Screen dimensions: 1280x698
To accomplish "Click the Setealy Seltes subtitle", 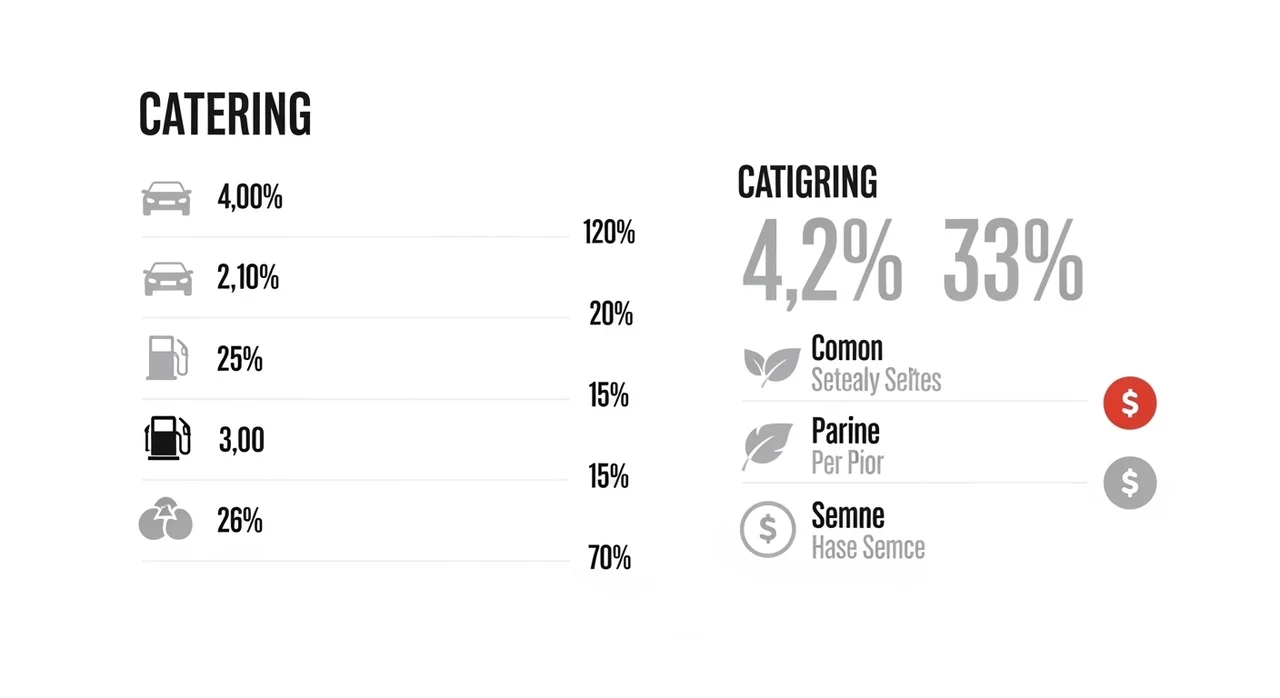I will pos(875,381).
